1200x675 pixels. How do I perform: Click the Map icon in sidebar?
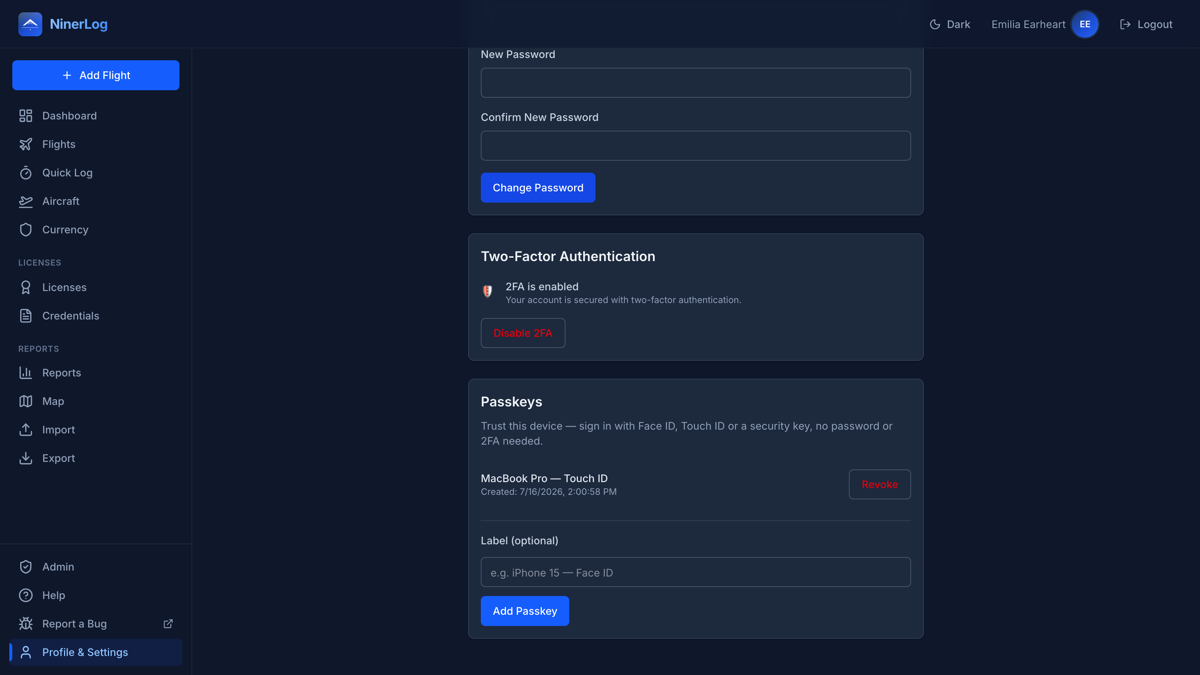[x=26, y=401]
